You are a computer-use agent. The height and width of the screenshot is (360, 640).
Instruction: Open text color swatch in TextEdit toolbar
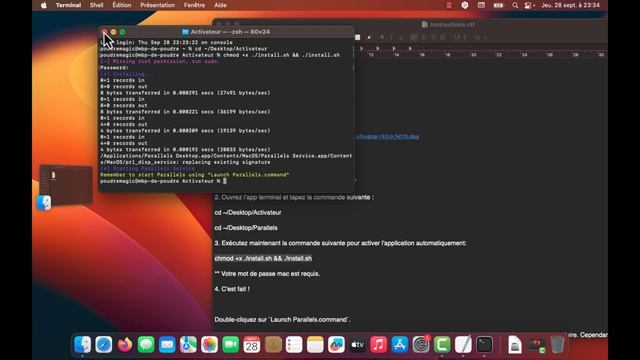click(x=358, y=37)
